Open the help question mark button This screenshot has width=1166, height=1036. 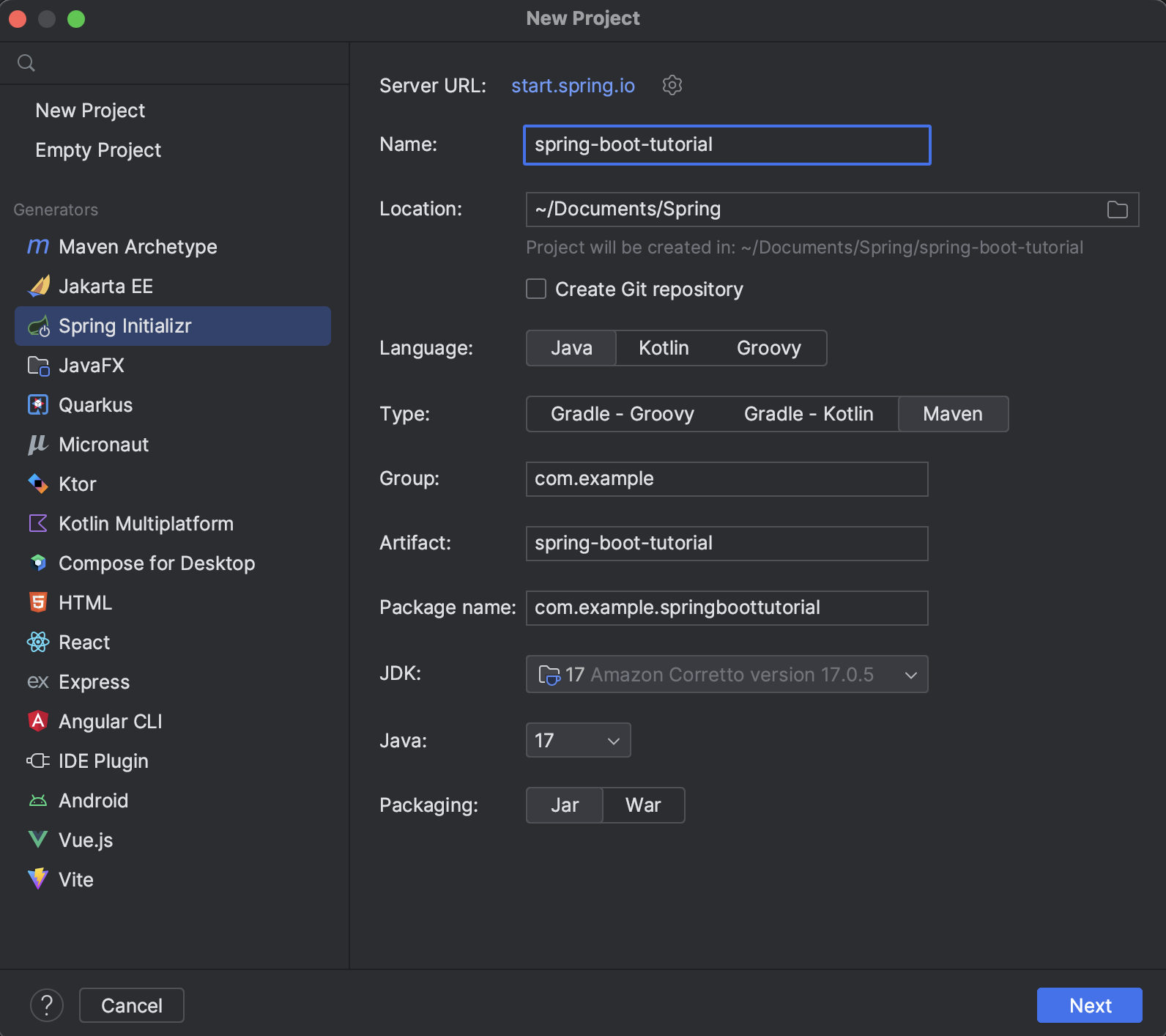[47, 1005]
